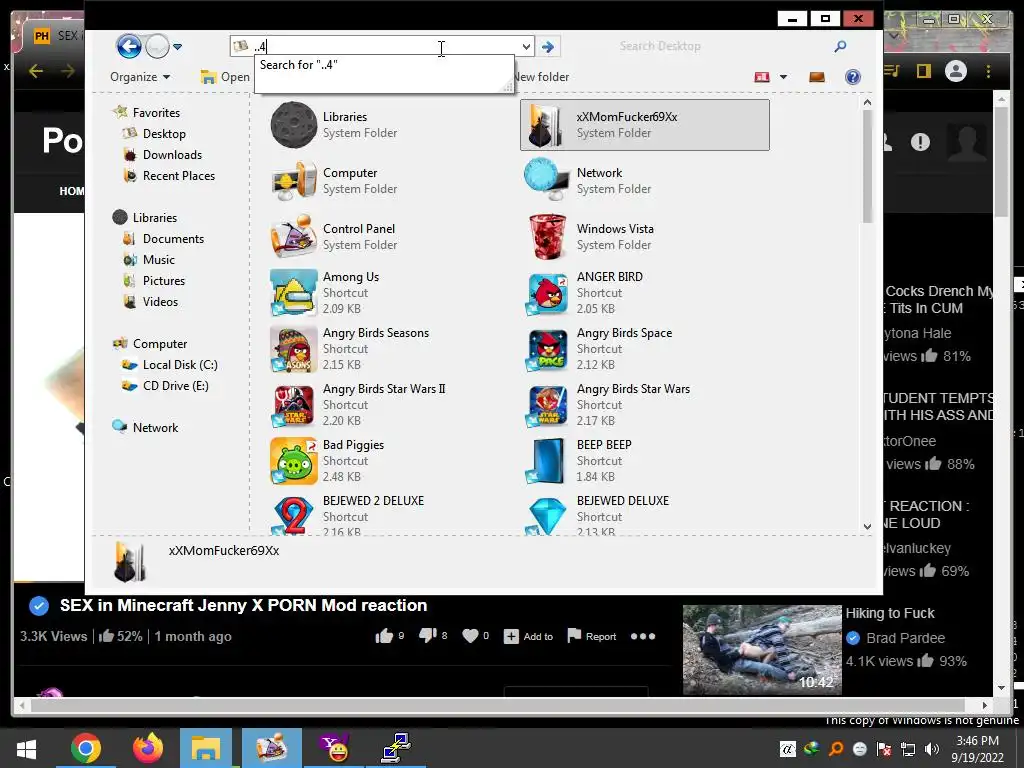Select the BEJEWED 2 DELUXE shortcut
This screenshot has height=768, width=1024.
(x=294, y=515)
